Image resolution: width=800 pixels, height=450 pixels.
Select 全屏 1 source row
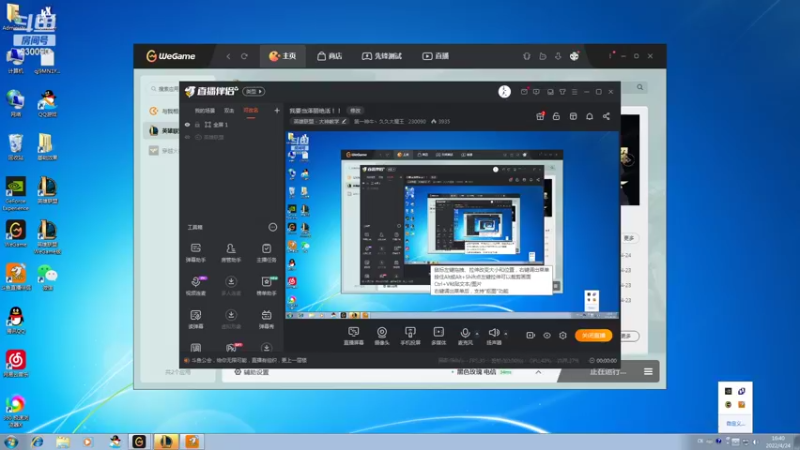pos(232,124)
